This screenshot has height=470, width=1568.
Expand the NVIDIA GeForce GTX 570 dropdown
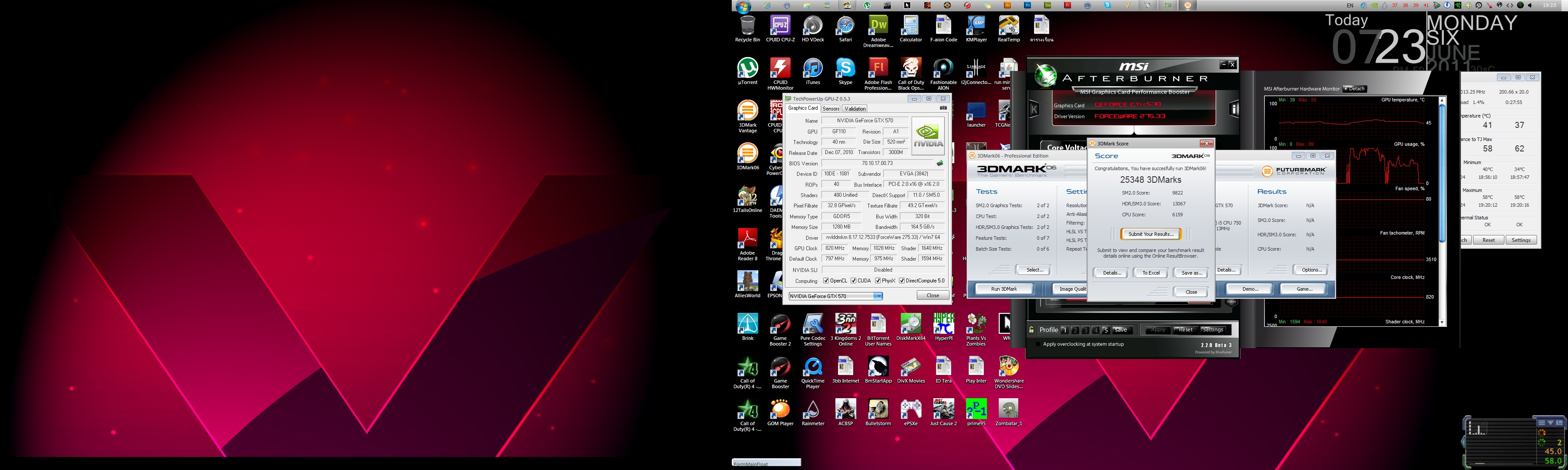(x=878, y=296)
